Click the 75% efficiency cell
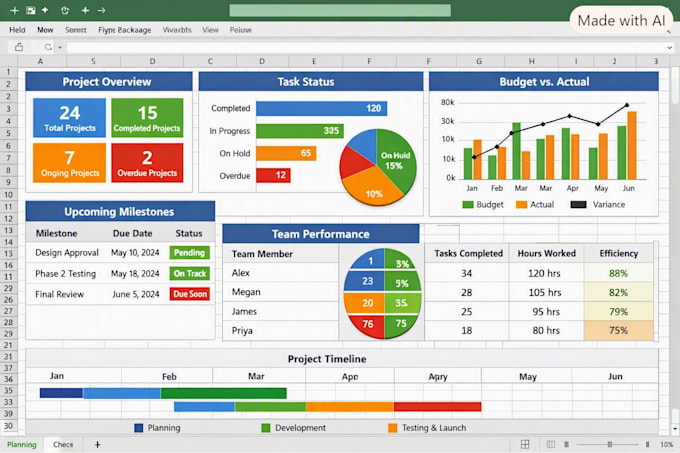This screenshot has width=680, height=453. click(618, 330)
